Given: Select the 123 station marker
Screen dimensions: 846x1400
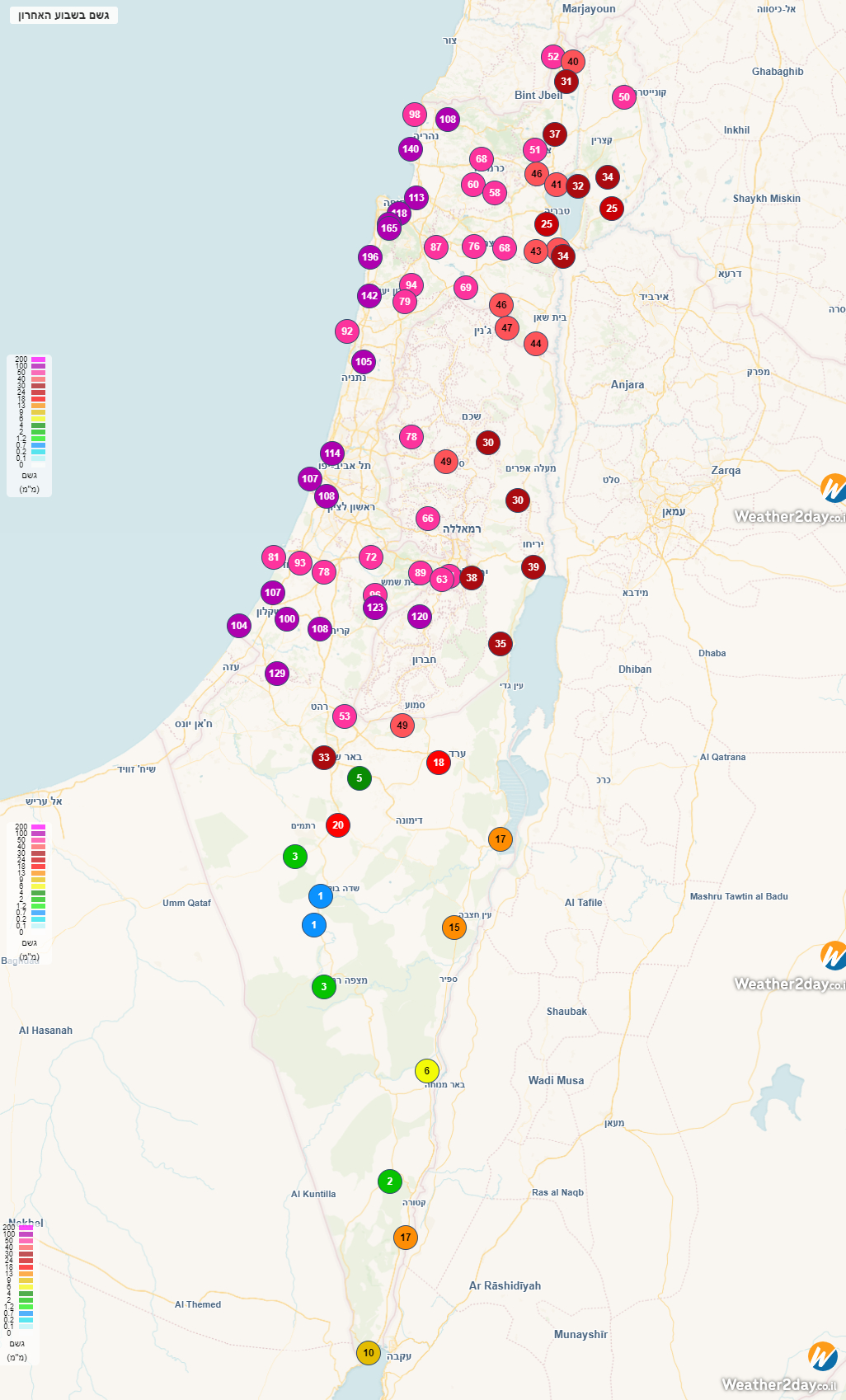Looking at the screenshot, I should (375, 608).
